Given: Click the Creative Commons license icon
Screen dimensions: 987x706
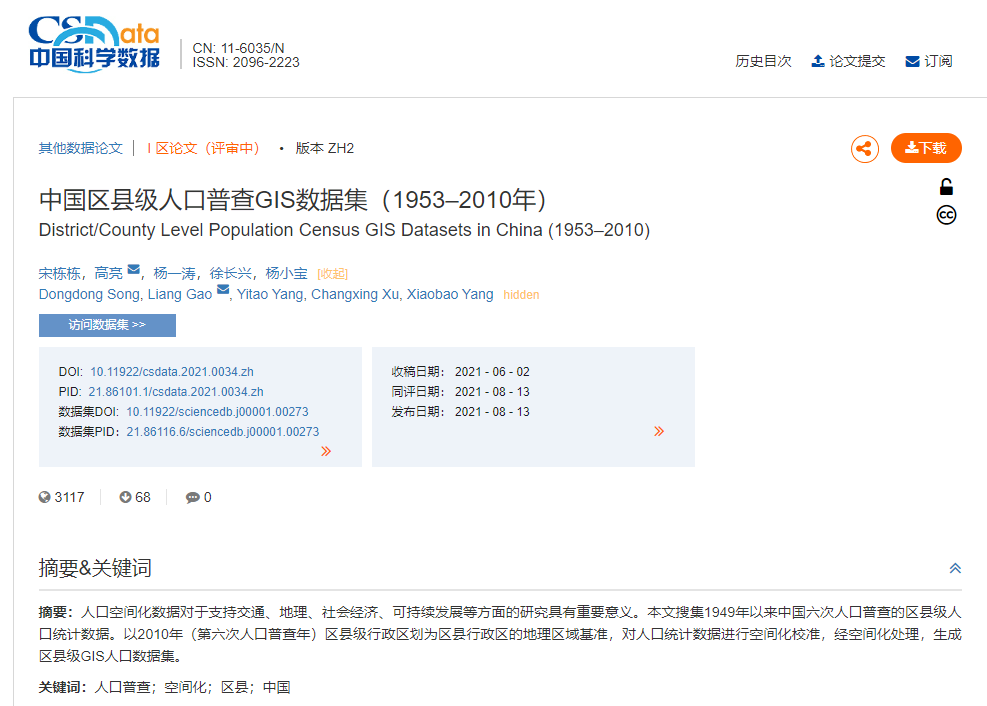Looking at the screenshot, I should click(x=946, y=215).
